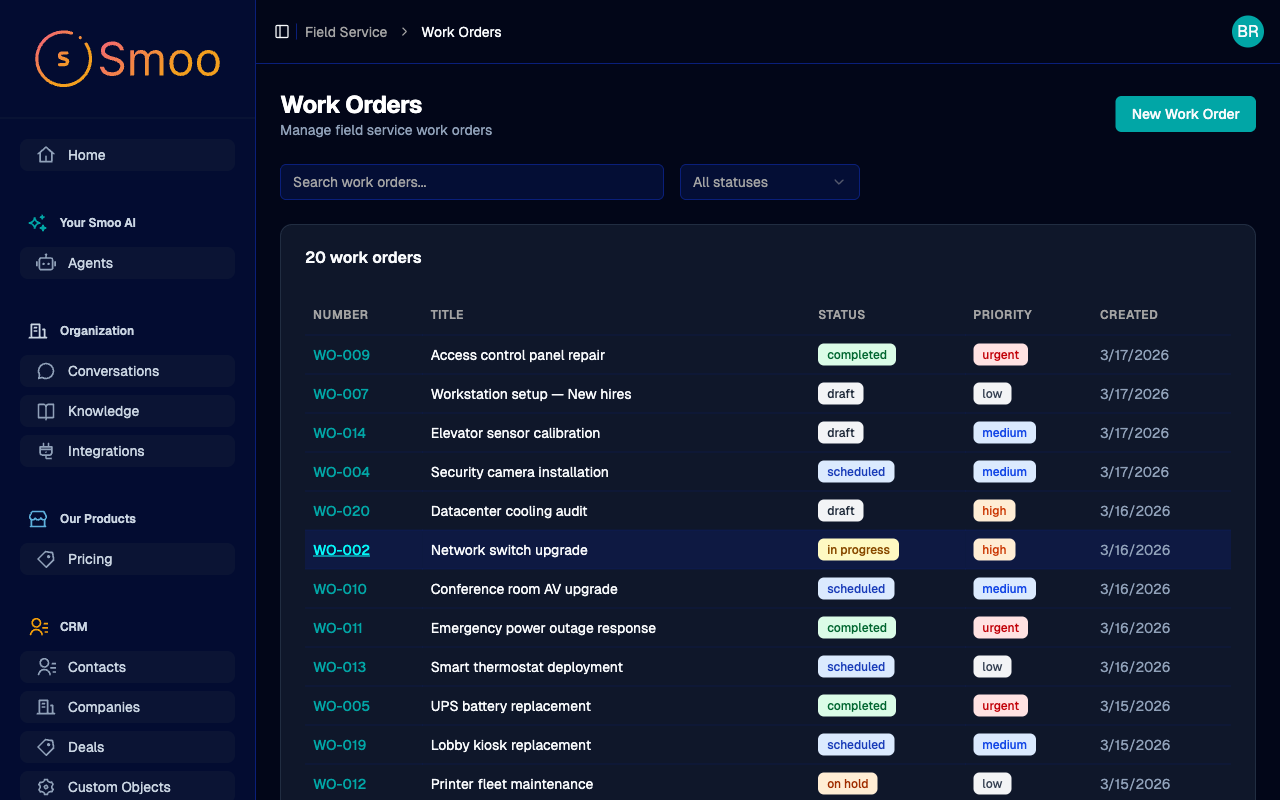
Task: Open the BR user avatar menu
Action: click(1247, 32)
